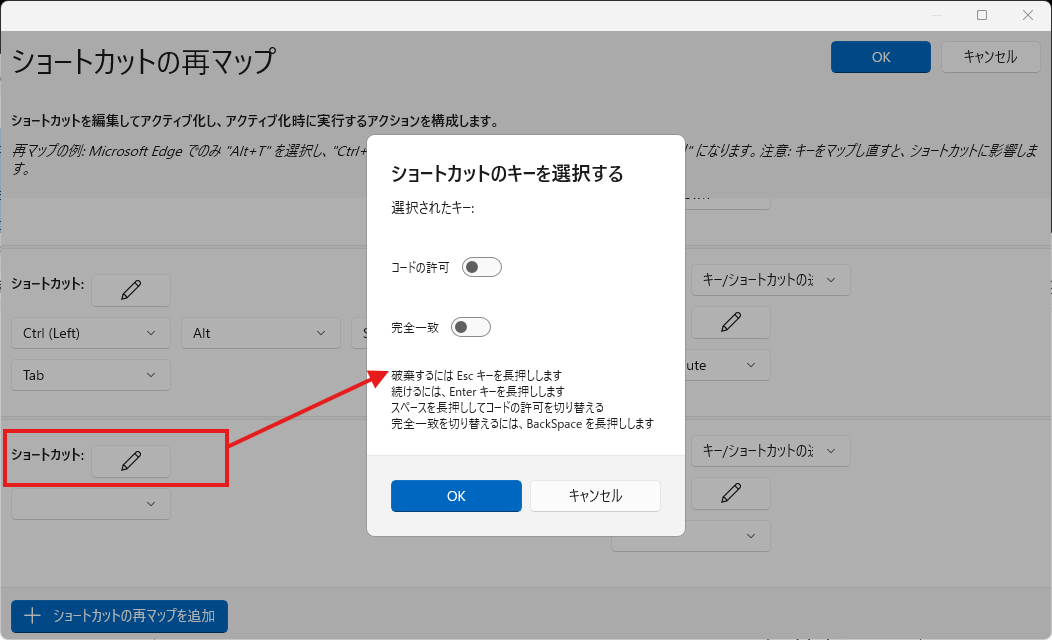Enable the 完全一致 toggle
The height and width of the screenshot is (640, 1052).
[x=471, y=327]
